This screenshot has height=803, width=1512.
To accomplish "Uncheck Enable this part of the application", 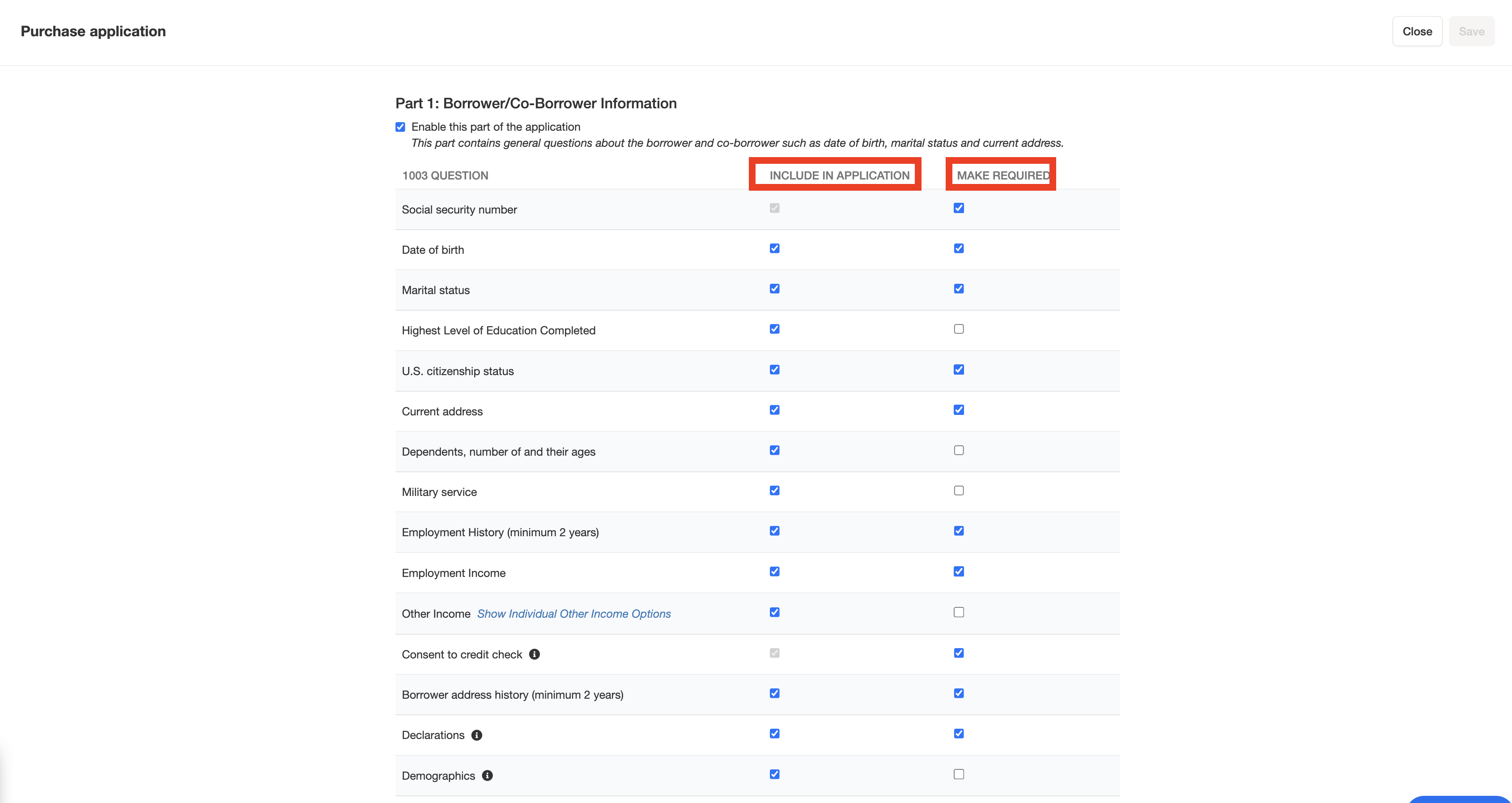I will point(400,127).
